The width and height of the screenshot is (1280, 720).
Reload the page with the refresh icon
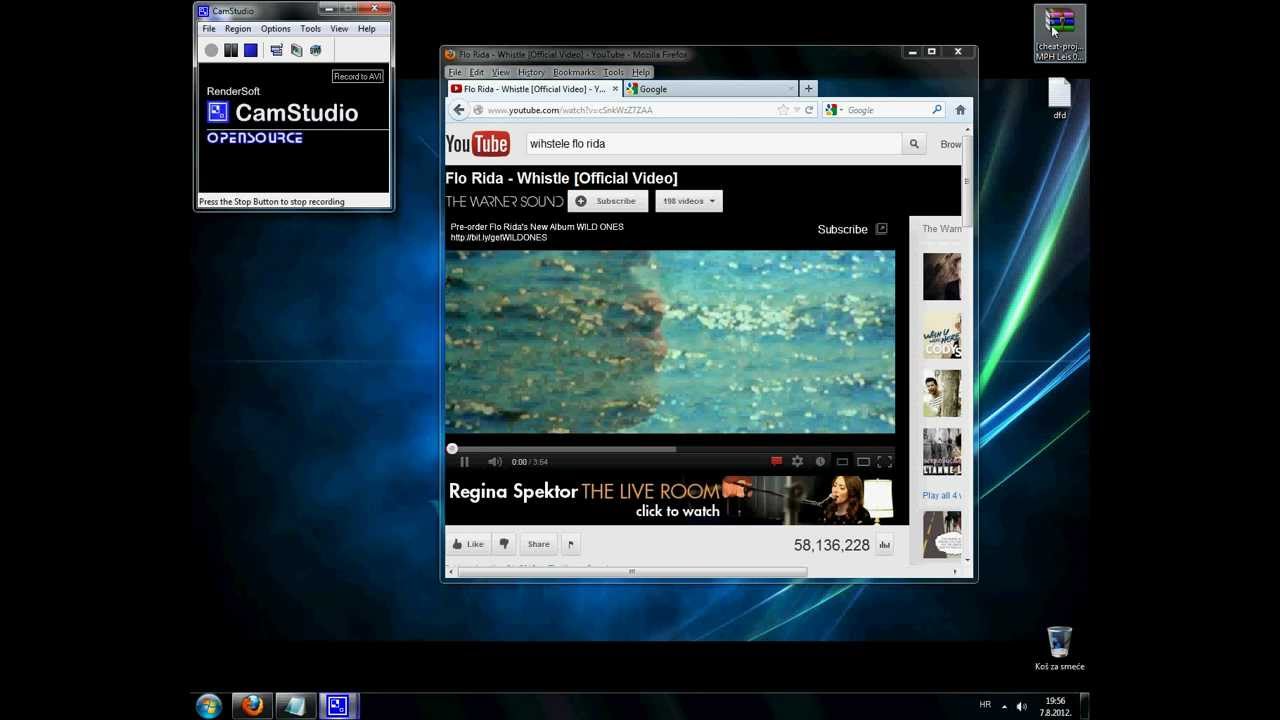pos(809,110)
